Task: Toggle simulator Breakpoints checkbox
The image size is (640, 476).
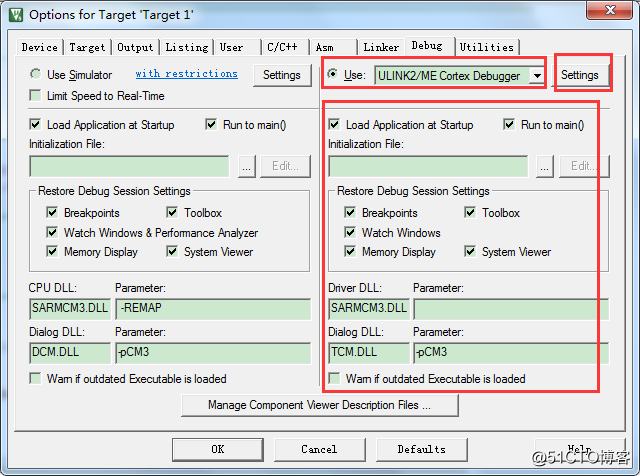Action: 52,212
